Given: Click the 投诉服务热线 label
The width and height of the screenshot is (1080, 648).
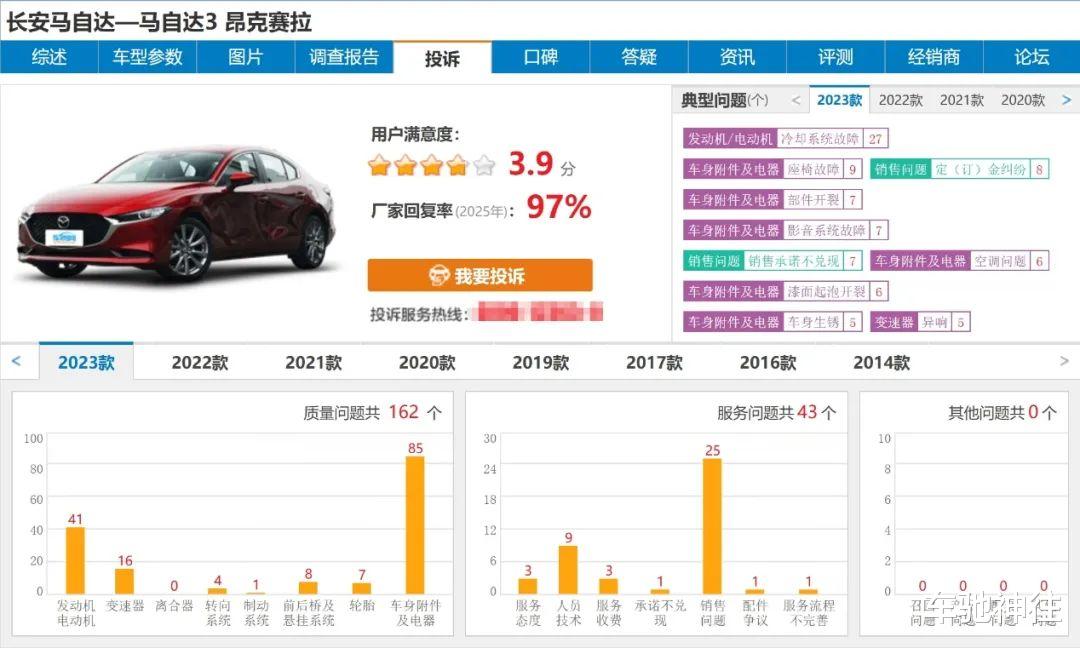Looking at the screenshot, I should click(x=419, y=314).
